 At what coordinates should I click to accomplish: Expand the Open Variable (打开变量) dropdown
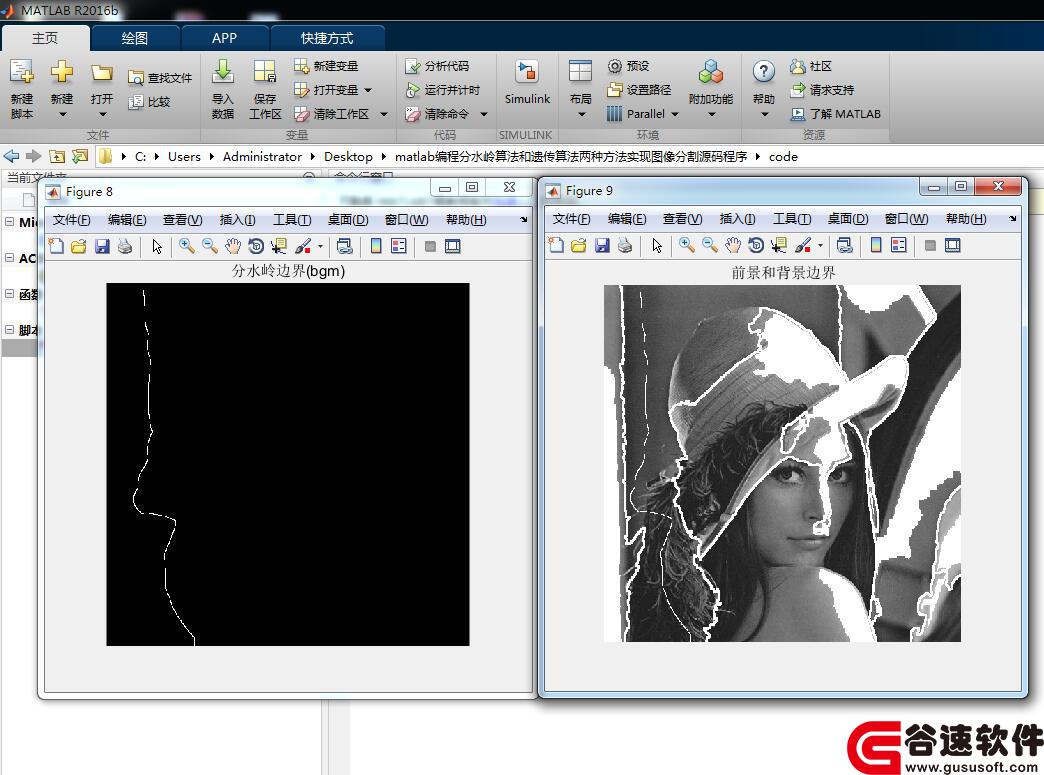pyautogui.click(x=368, y=90)
